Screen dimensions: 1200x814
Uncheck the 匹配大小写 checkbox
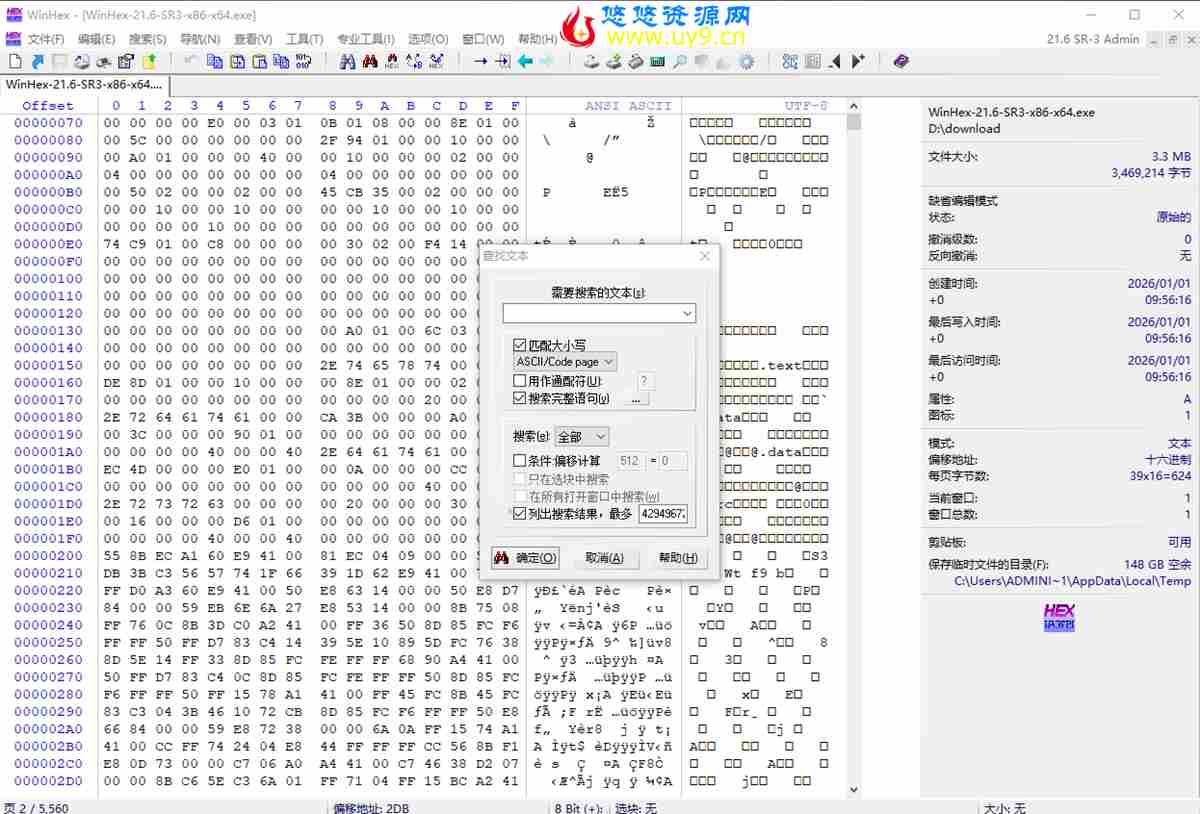[519, 345]
